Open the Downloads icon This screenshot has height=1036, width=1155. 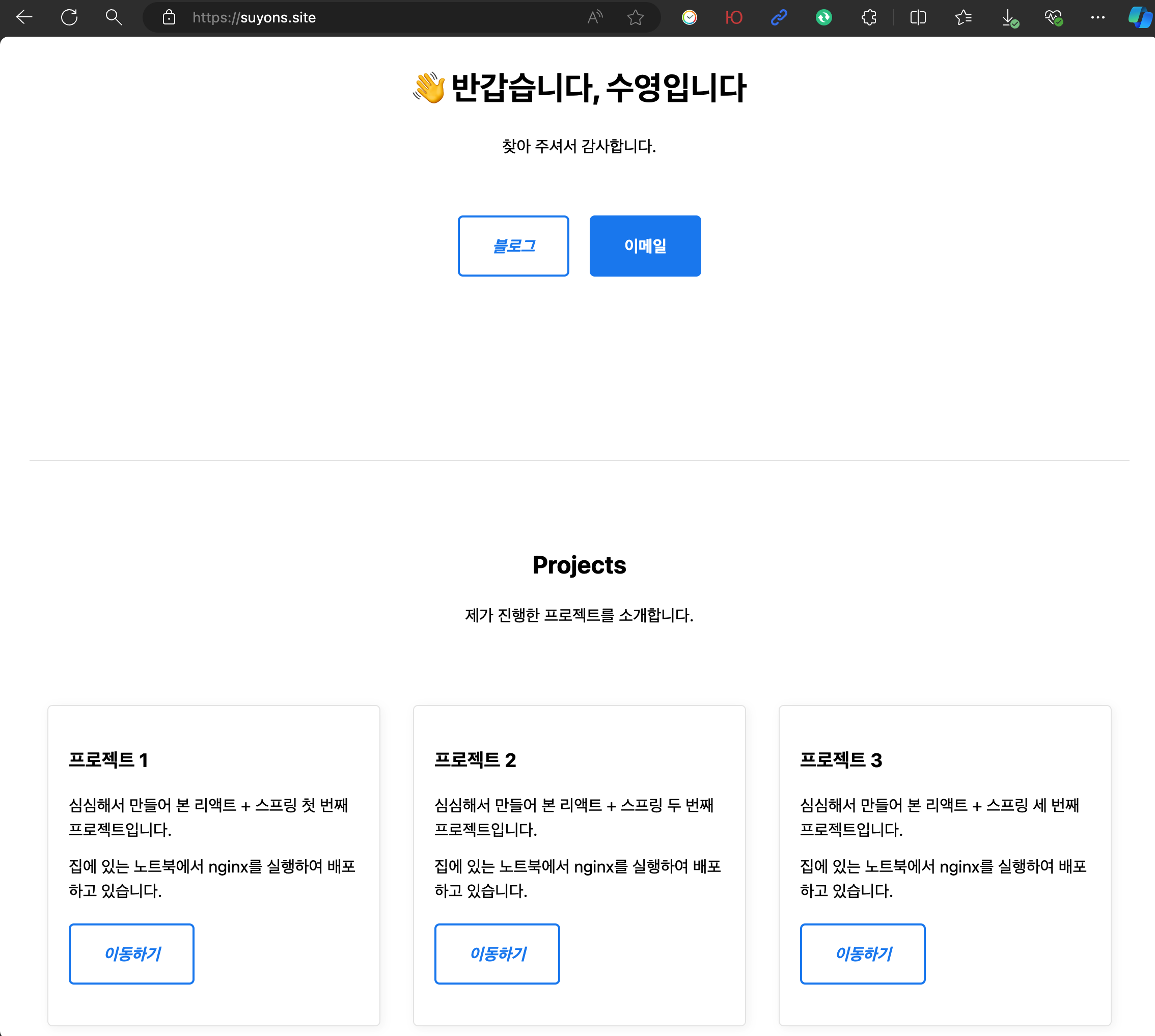1008,17
